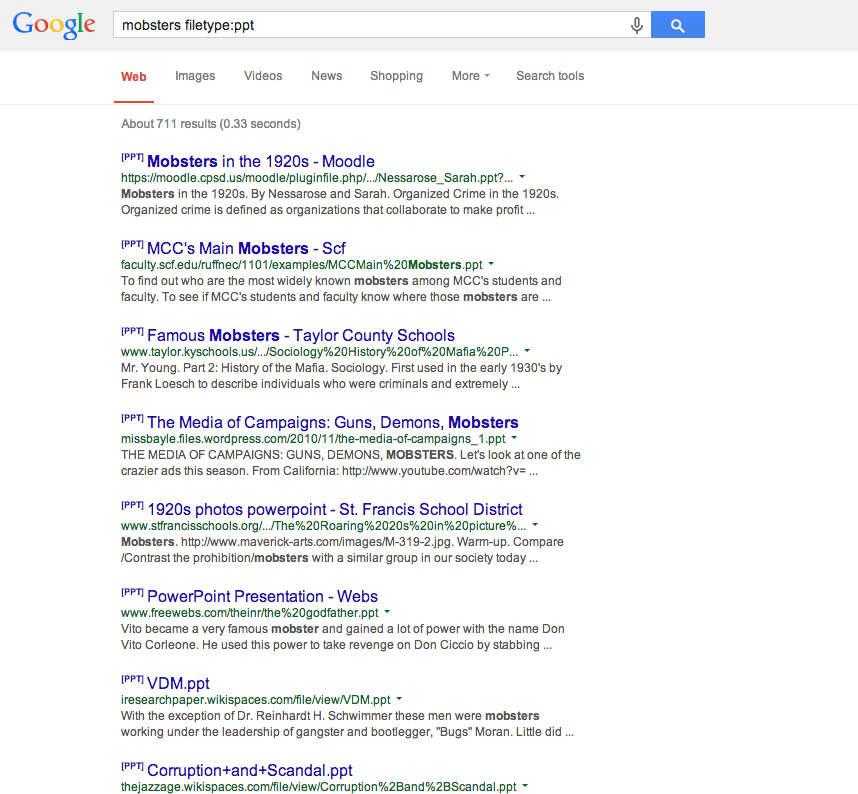The height and width of the screenshot is (794, 858).
Task: Open 'MCC's Main Mobsters - Scf' result
Action: point(246,248)
